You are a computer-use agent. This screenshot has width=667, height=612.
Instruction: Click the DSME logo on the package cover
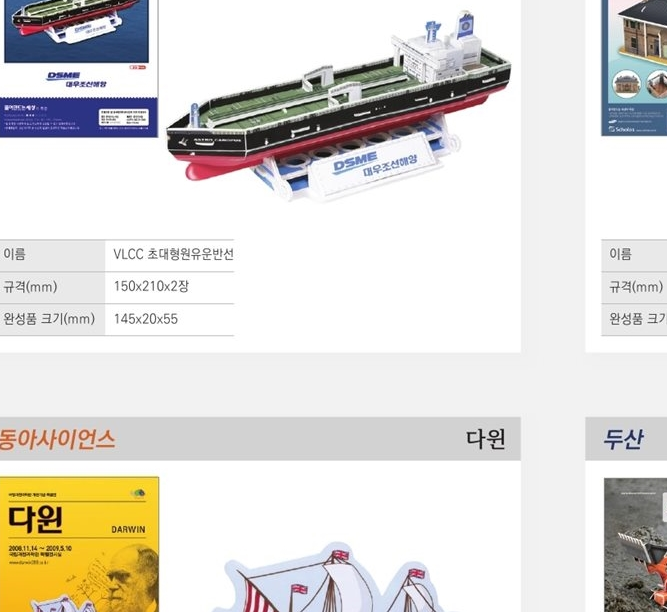pyautogui.click(x=64, y=76)
